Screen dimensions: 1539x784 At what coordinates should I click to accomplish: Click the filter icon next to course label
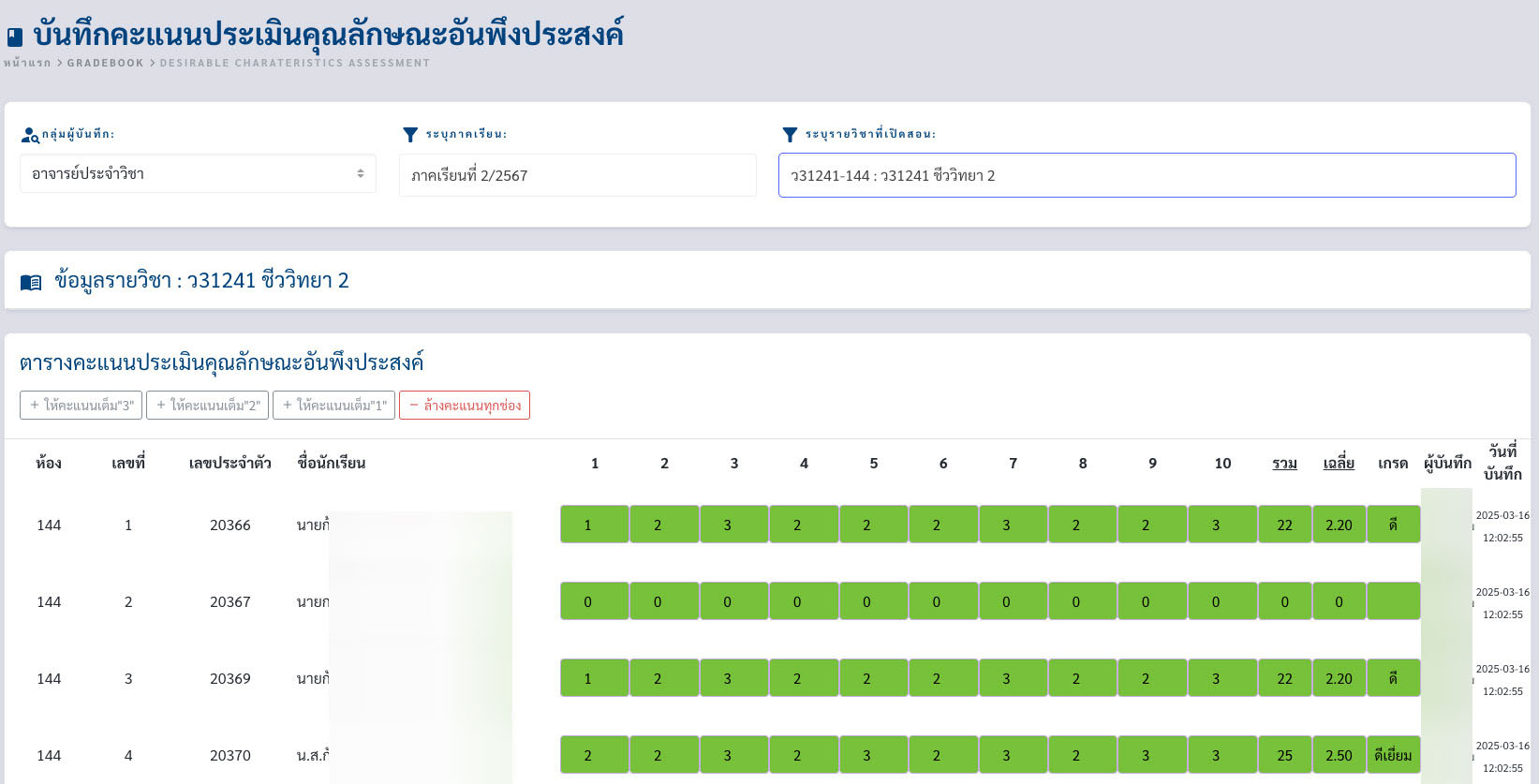click(790, 135)
